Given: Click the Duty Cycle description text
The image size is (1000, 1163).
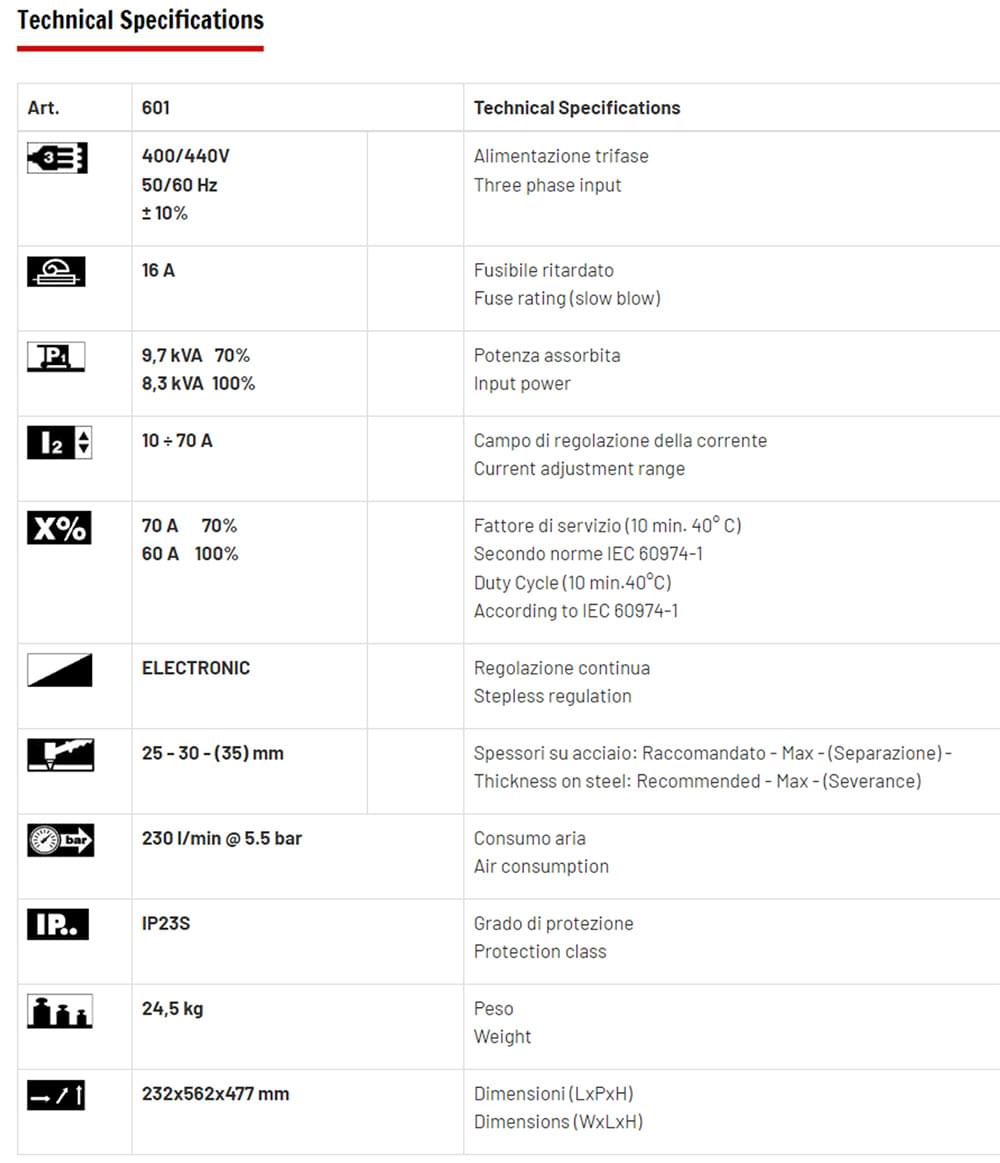Looking at the screenshot, I should pos(572,582).
